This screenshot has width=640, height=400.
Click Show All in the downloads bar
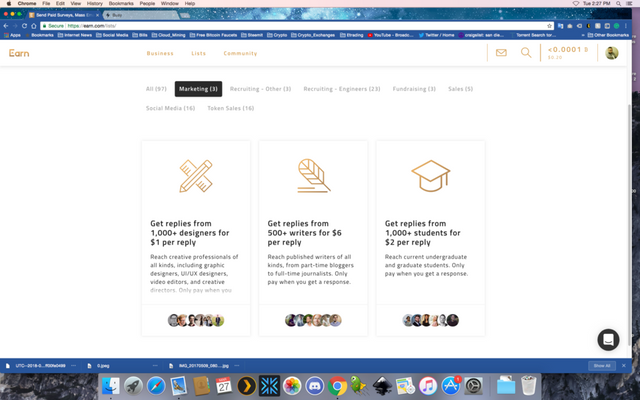tap(602, 366)
